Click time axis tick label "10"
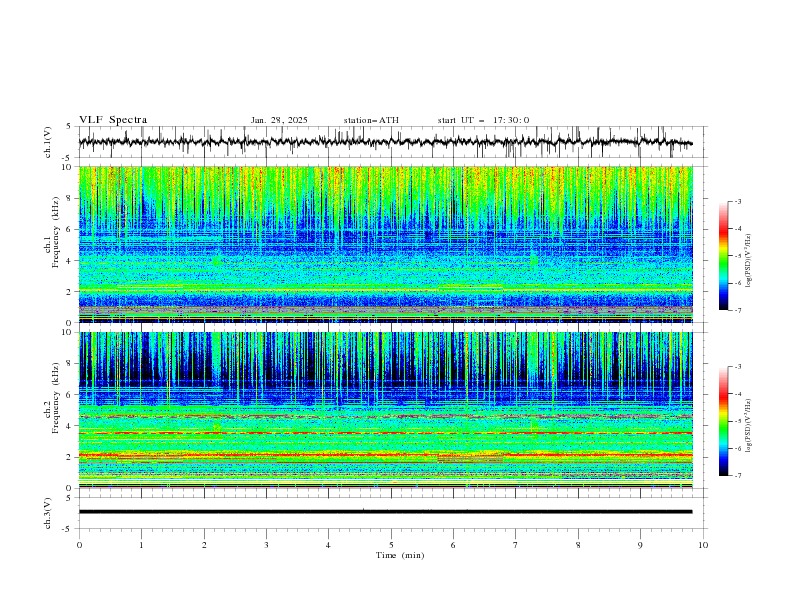 [x=703, y=545]
